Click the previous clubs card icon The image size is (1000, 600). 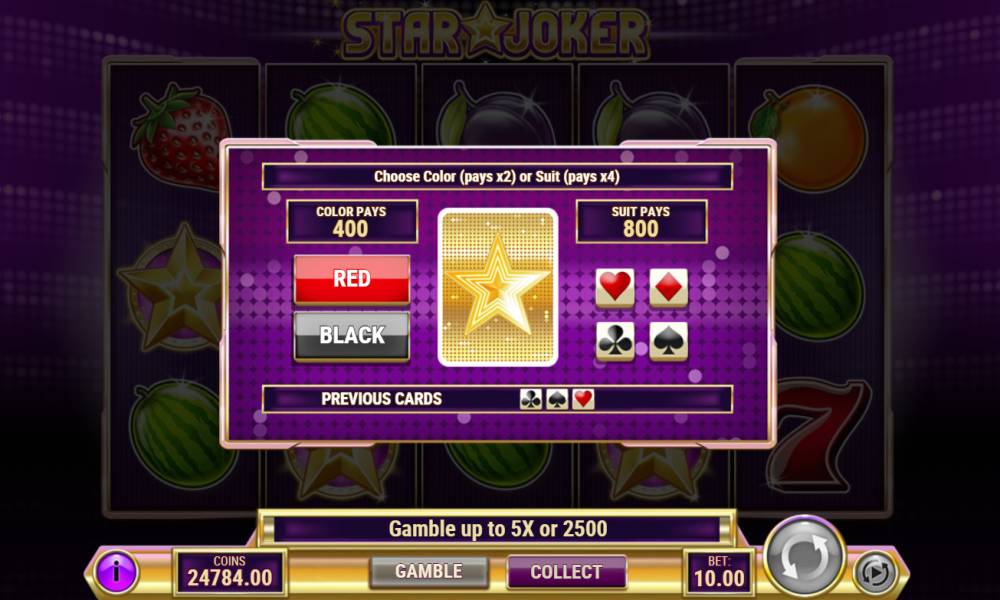tap(531, 399)
